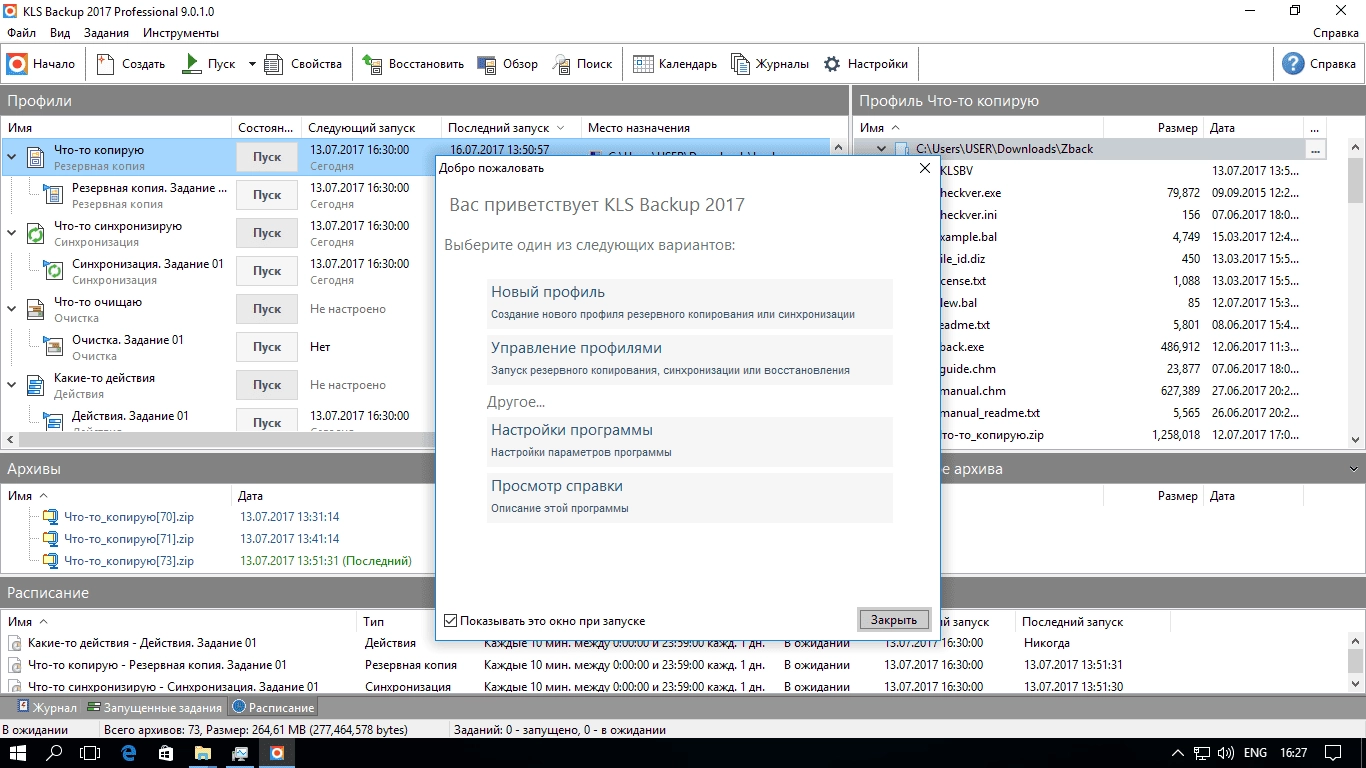Click Создать to create a new profile
Viewport: 1366px width, 768px height.
coord(131,64)
